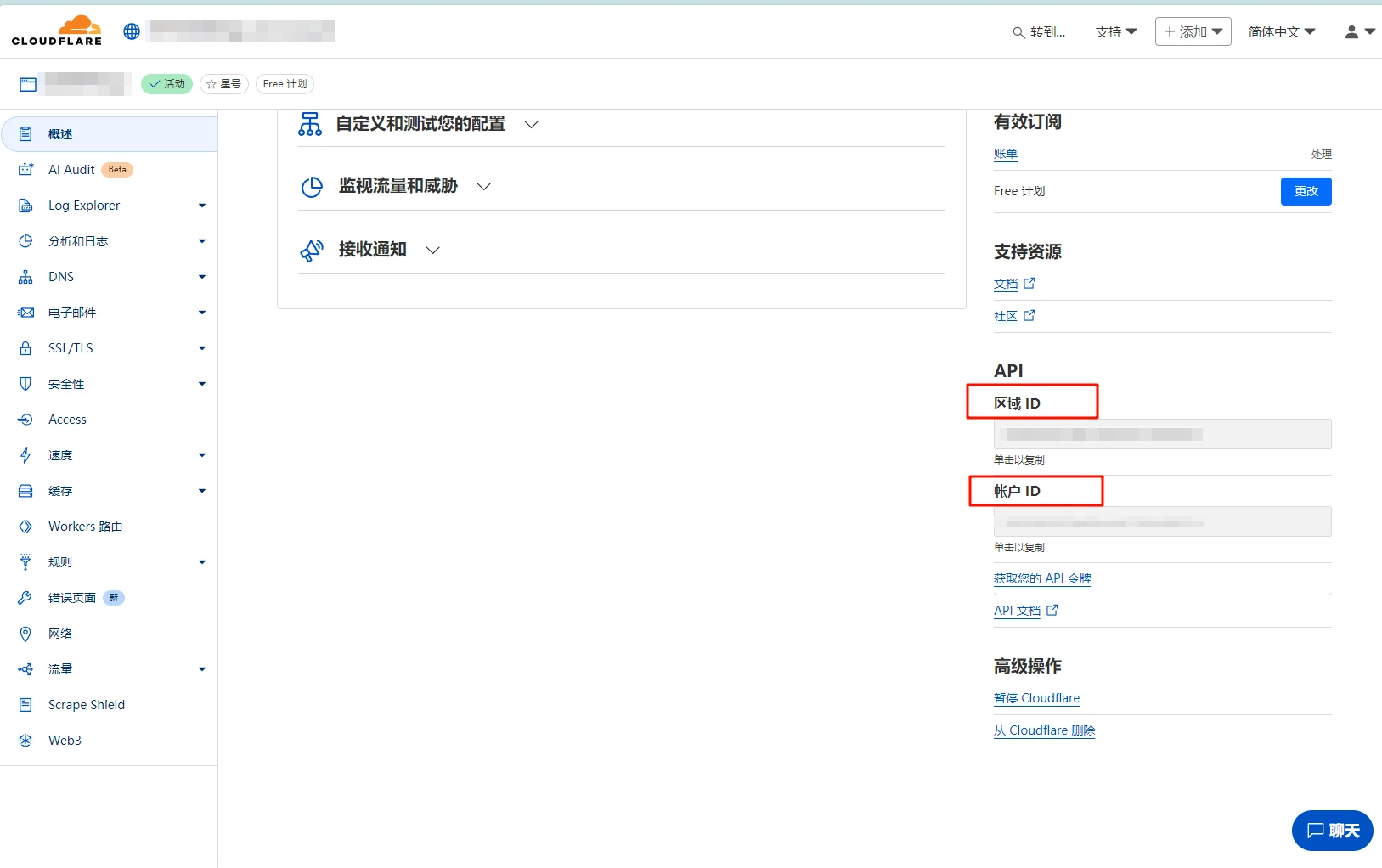Click 暂停 Cloudflare link

tap(1036, 698)
